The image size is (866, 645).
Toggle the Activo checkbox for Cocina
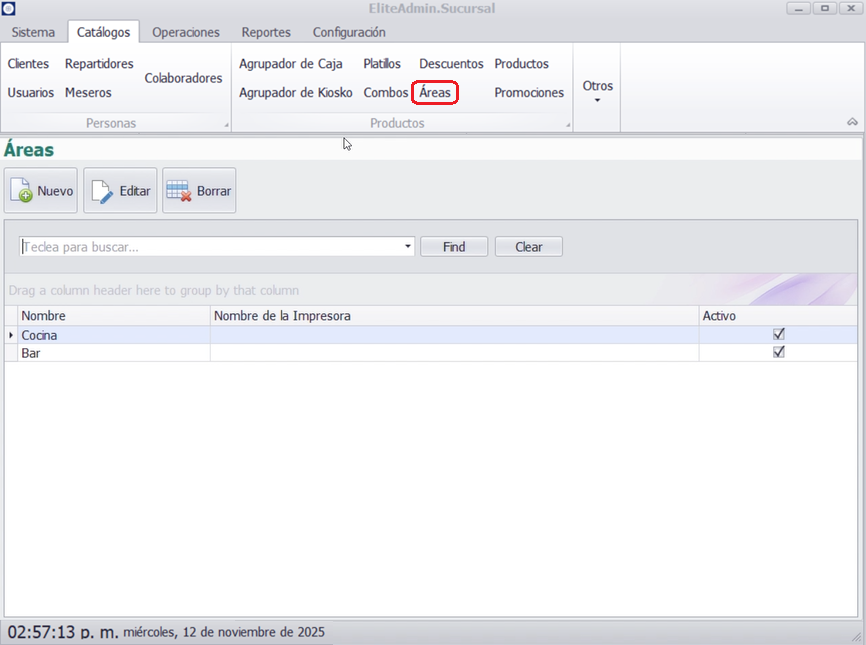tap(779, 334)
